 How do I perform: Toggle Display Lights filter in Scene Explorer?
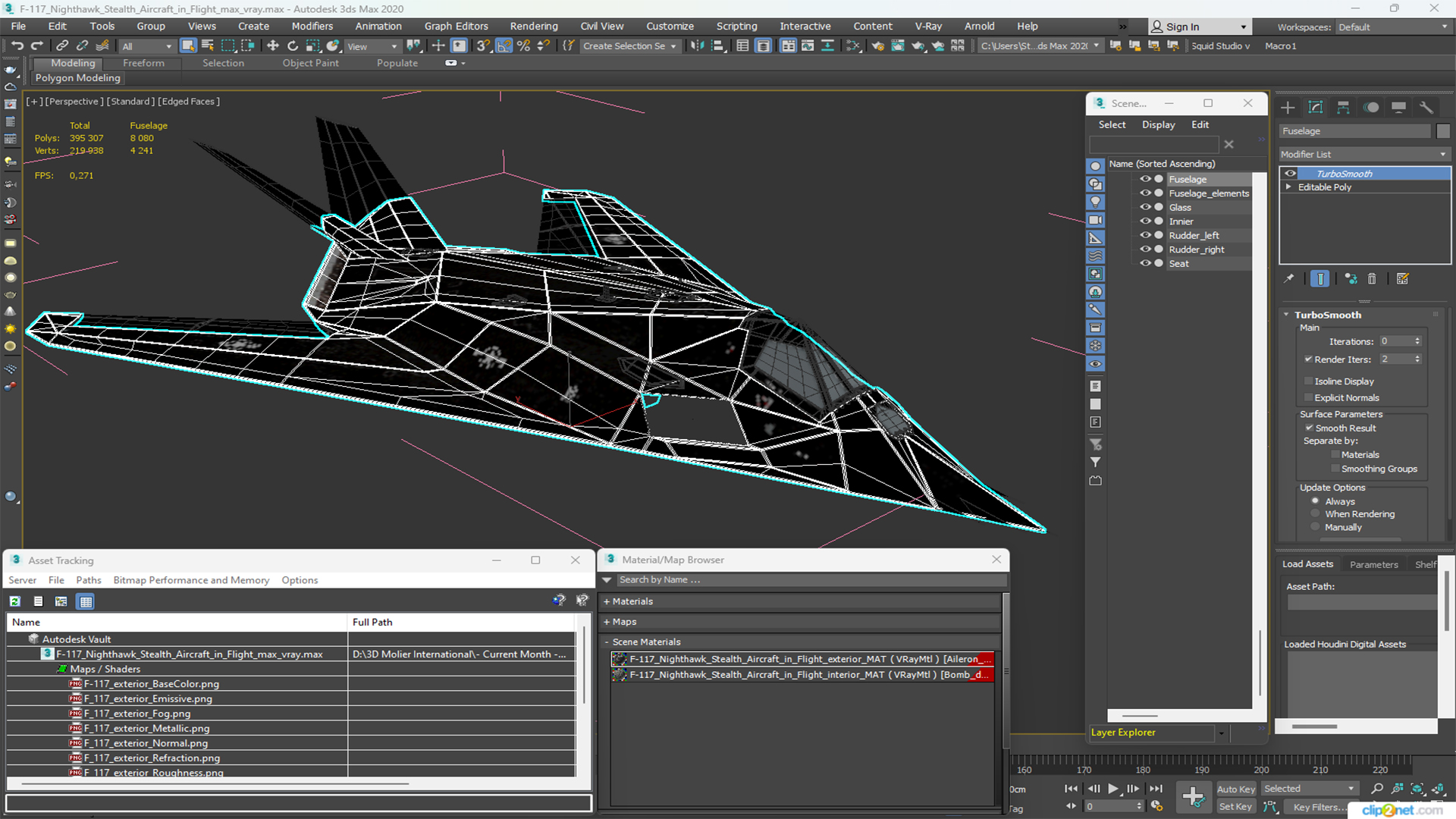coord(1095,202)
